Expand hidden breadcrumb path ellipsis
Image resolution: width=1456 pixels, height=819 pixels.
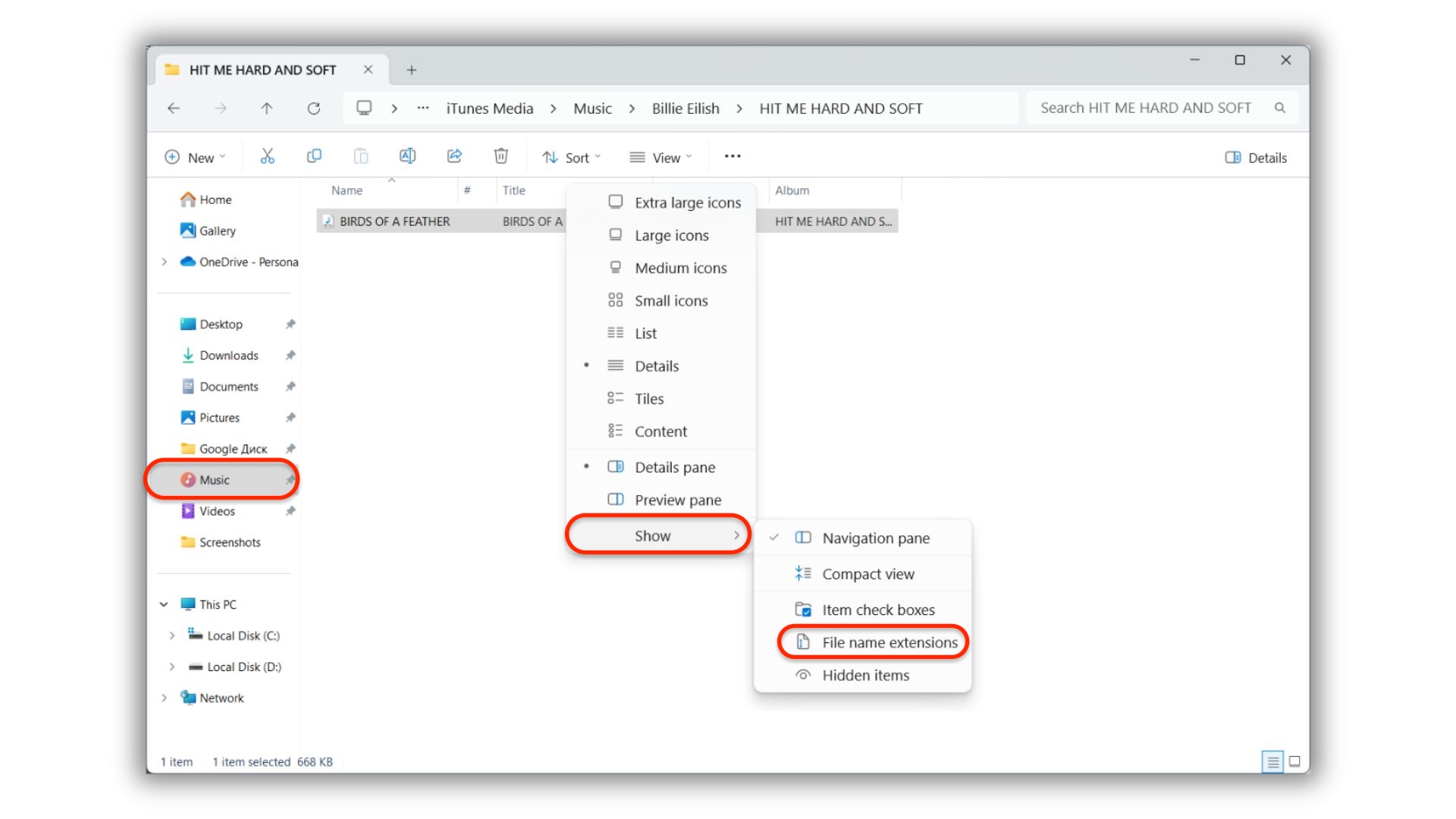(x=423, y=108)
